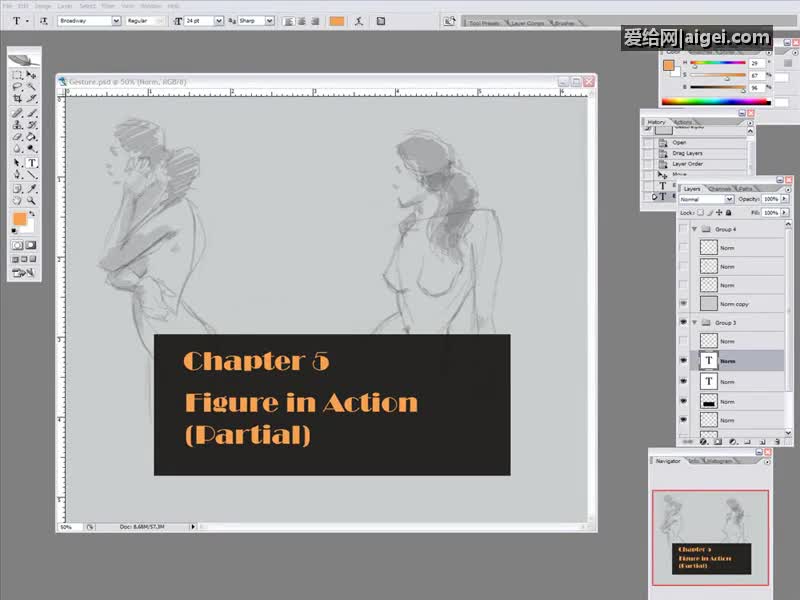
Task: Toggle visibility of Group 3
Action: pyautogui.click(x=683, y=323)
